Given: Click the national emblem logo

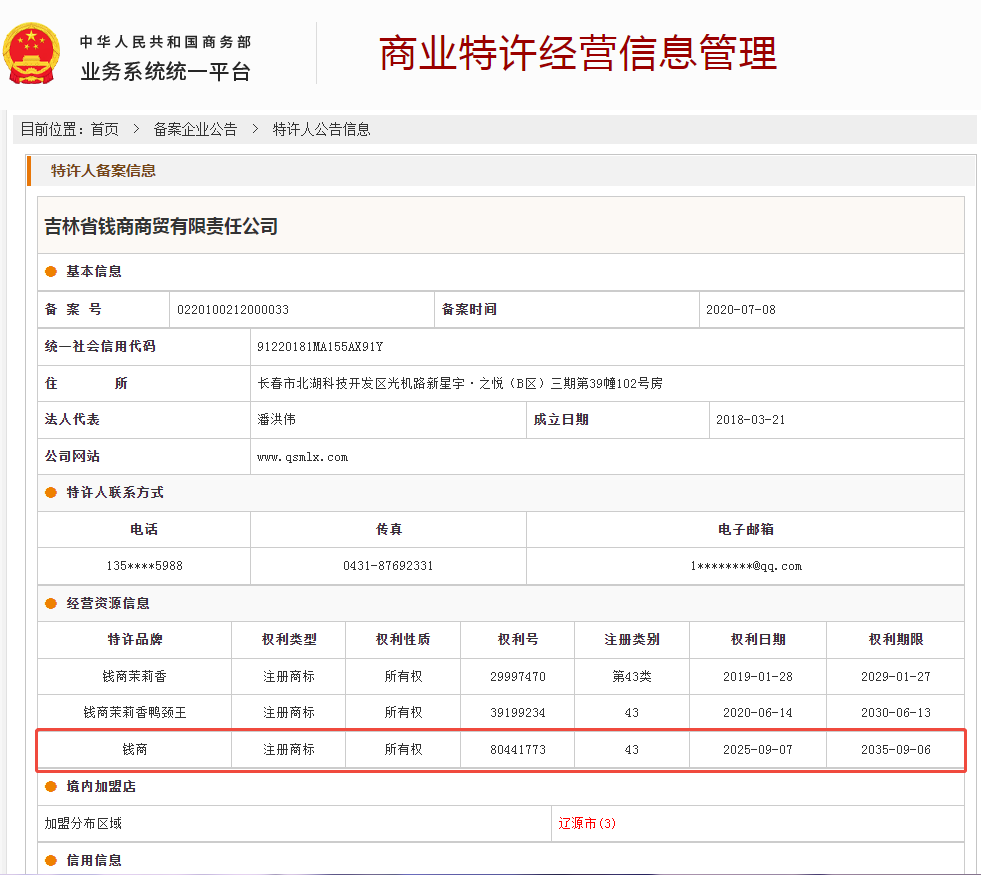Looking at the screenshot, I should (x=31, y=54).
